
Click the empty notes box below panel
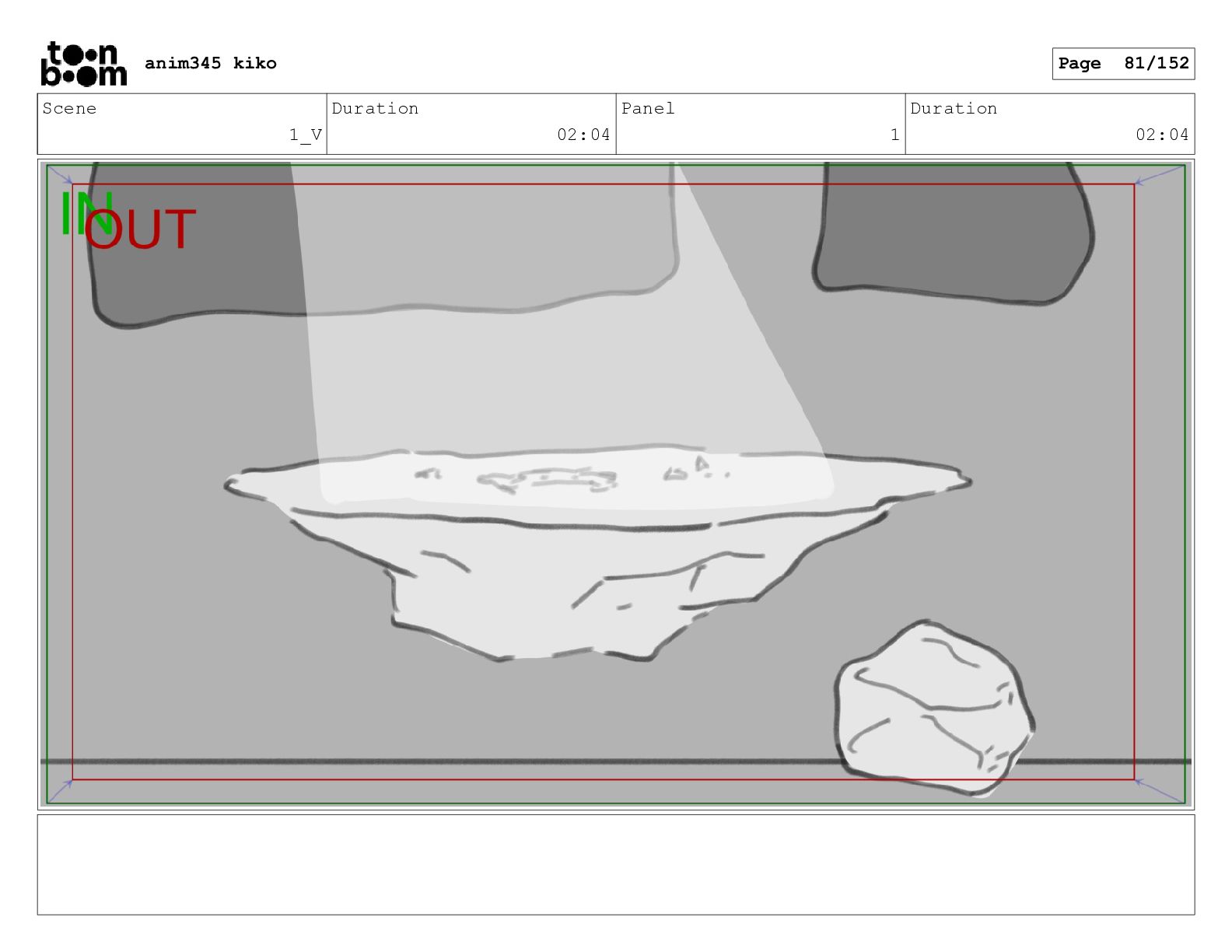[616, 864]
